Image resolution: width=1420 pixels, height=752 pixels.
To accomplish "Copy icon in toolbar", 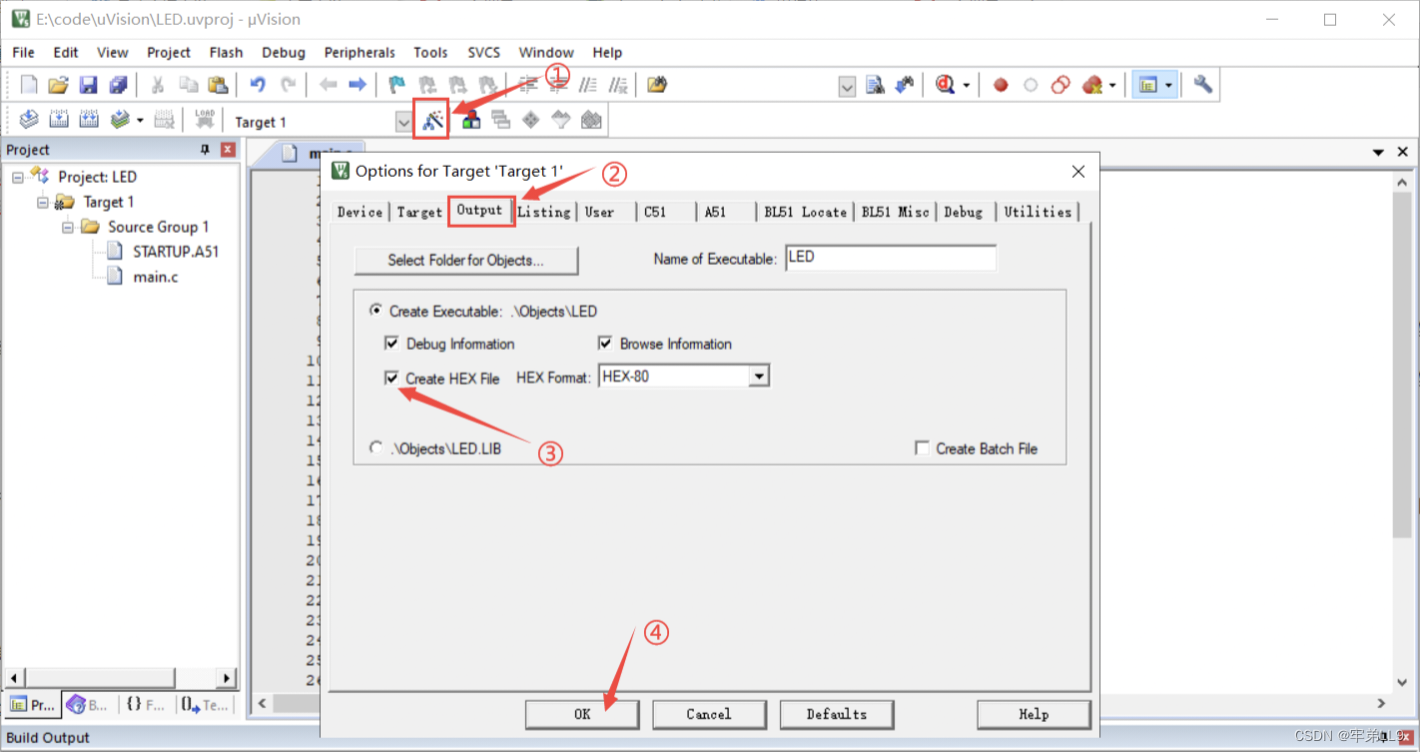I will pos(188,85).
